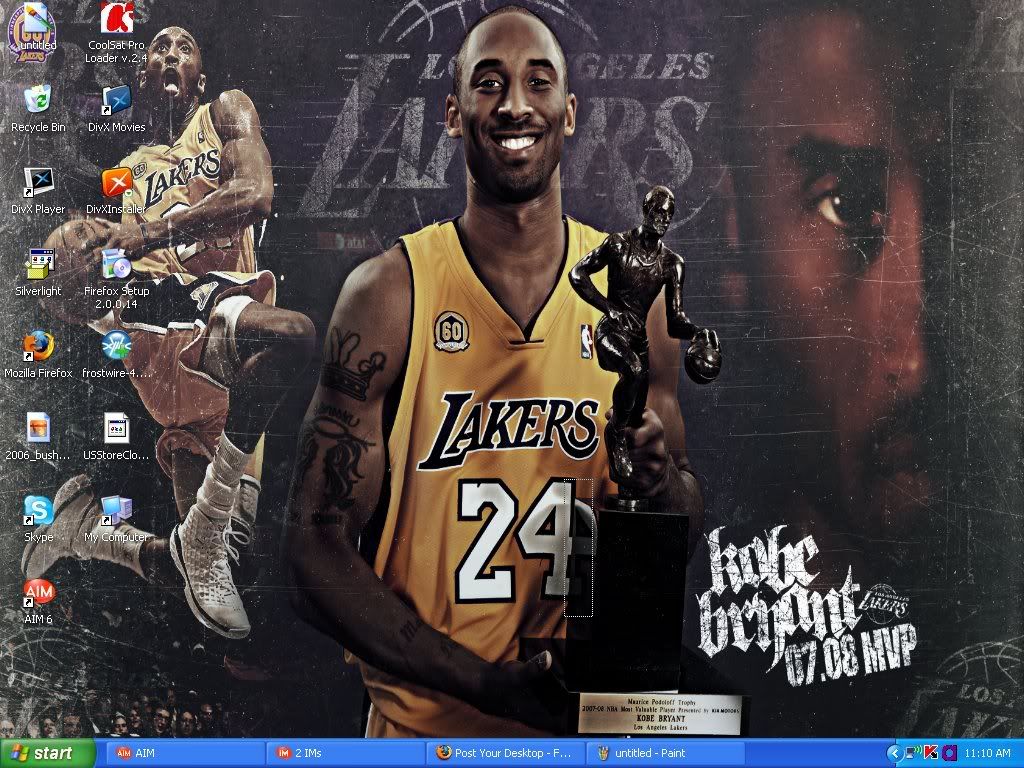Select the Firefox Setup 2.0.0.14 icon
The image size is (1024, 768).
tap(117, 278)
